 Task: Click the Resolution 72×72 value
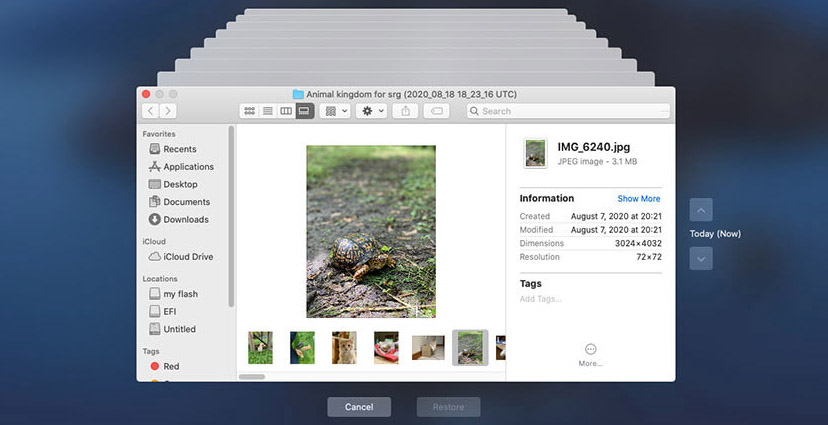coord(649,257)
